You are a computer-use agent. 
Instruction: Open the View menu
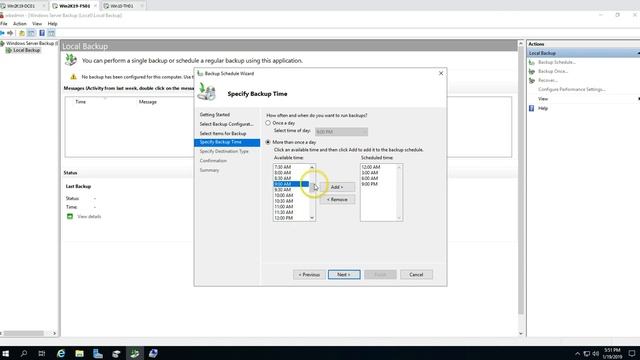click(37, 24)
